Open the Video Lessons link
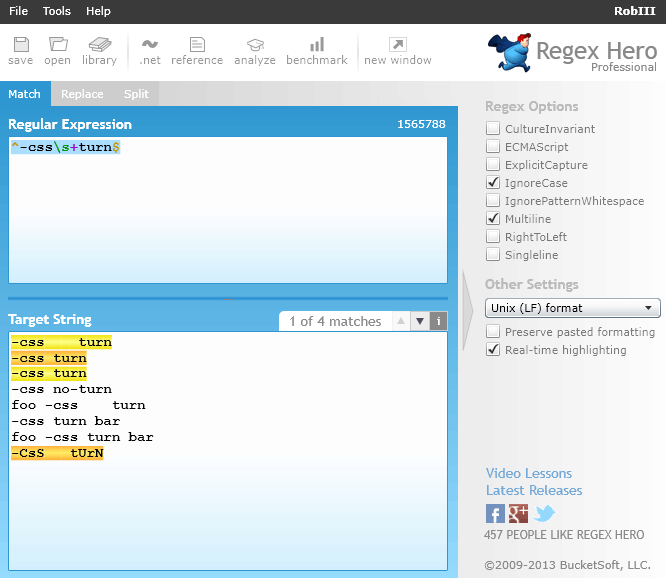 click(x=529, y=473)
